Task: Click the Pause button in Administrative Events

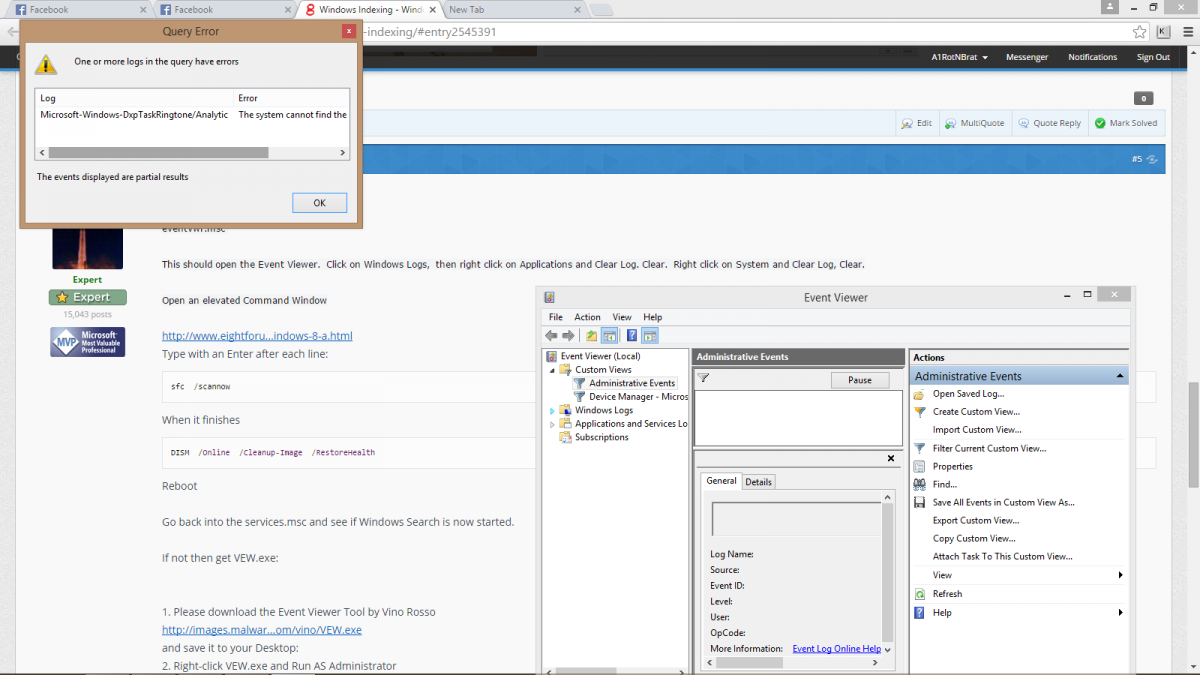Action: (x=860, y=380)
